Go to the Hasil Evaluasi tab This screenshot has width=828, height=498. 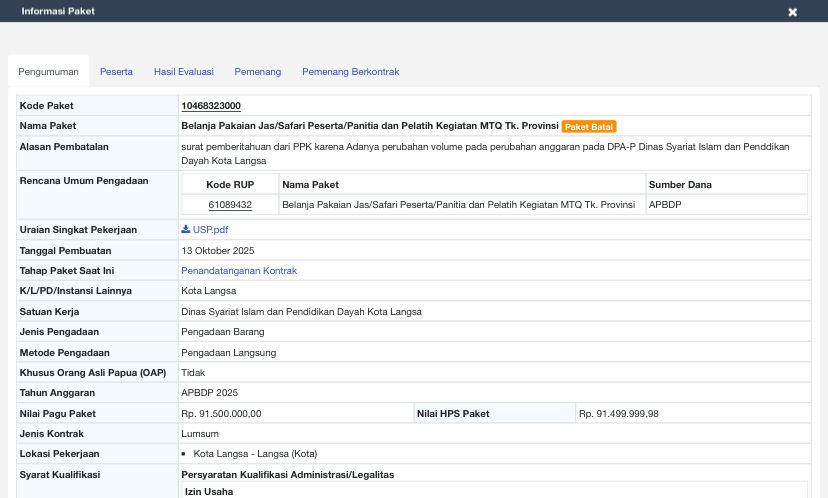[x=183, y=72]
